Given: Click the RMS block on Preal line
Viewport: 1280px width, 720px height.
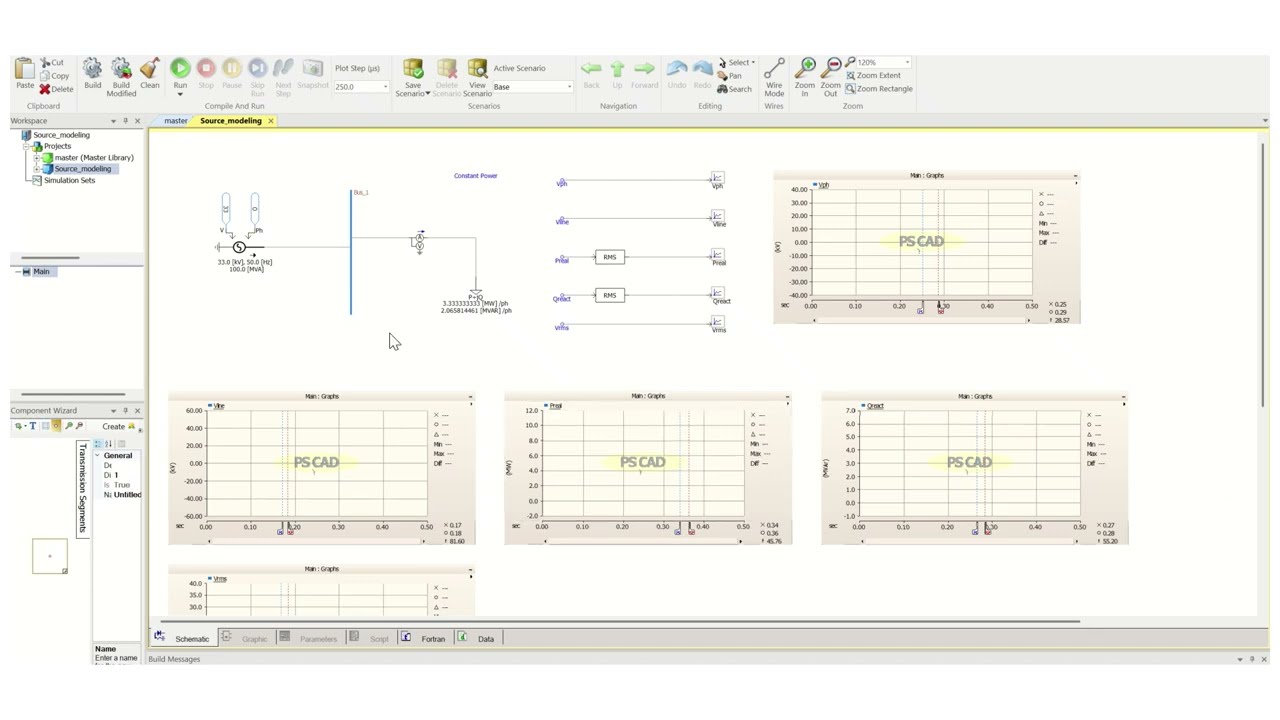Looking at the screenshot, I should (x=609, y=257).
